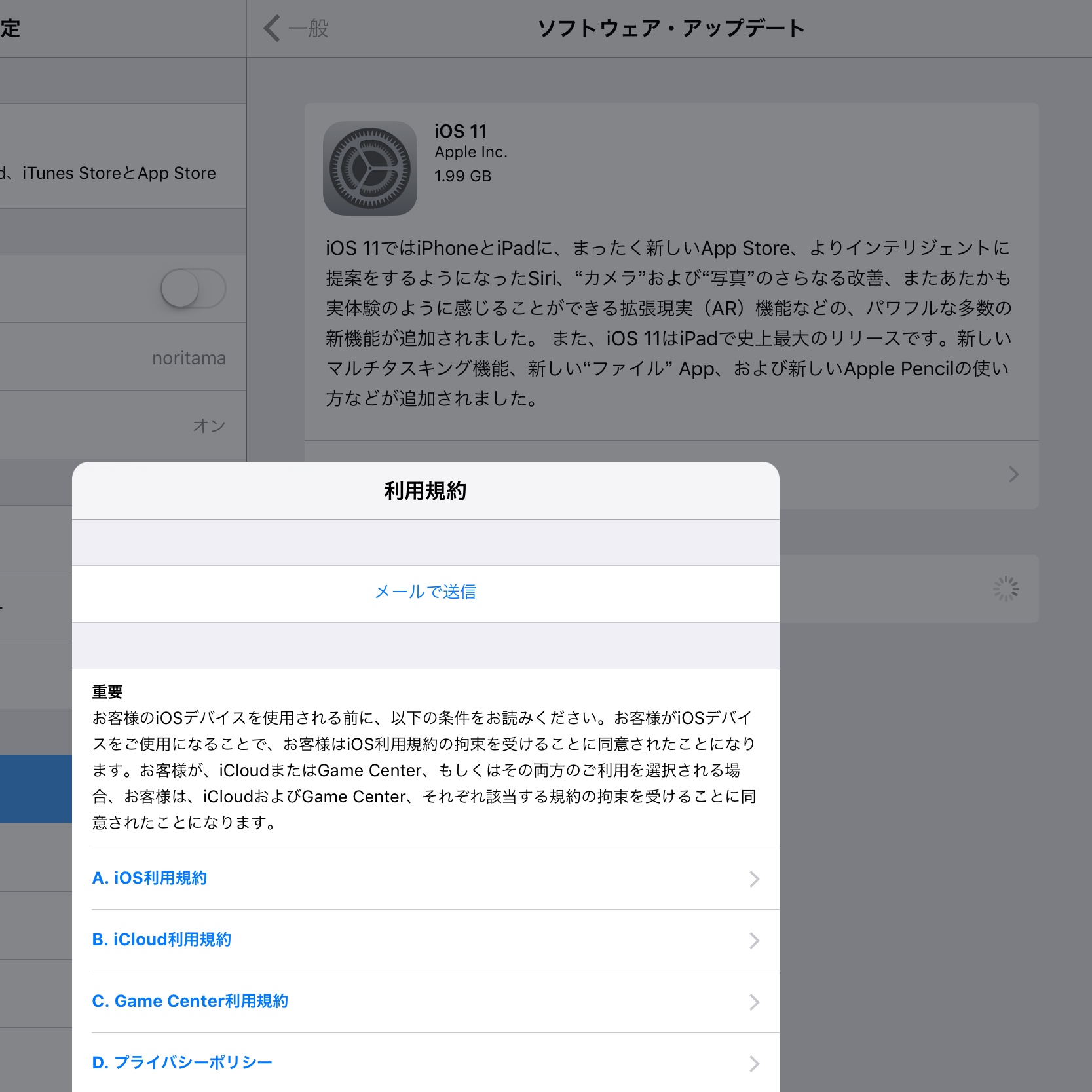This screenshot has width=1092, height=1092.
Task: Tap the ソフトウェア・アップデート title
Action: click(x=671, y=28)
